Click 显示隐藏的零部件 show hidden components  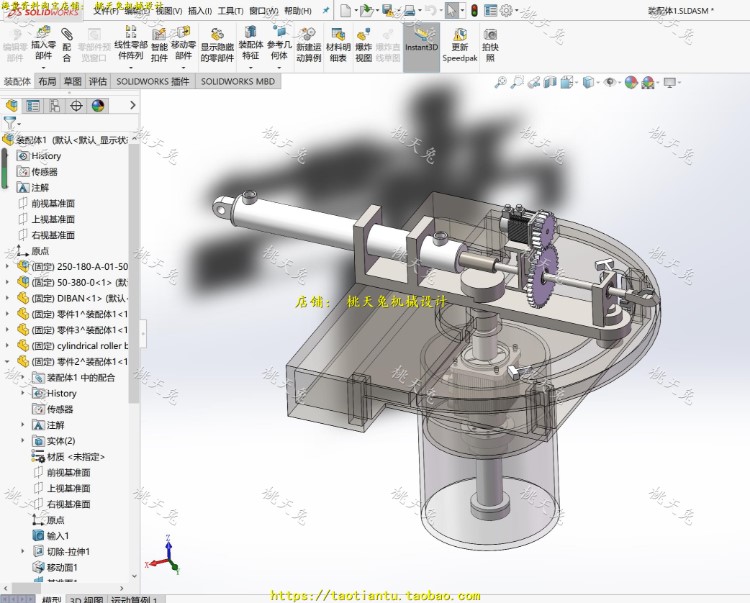tap(217, 45)
